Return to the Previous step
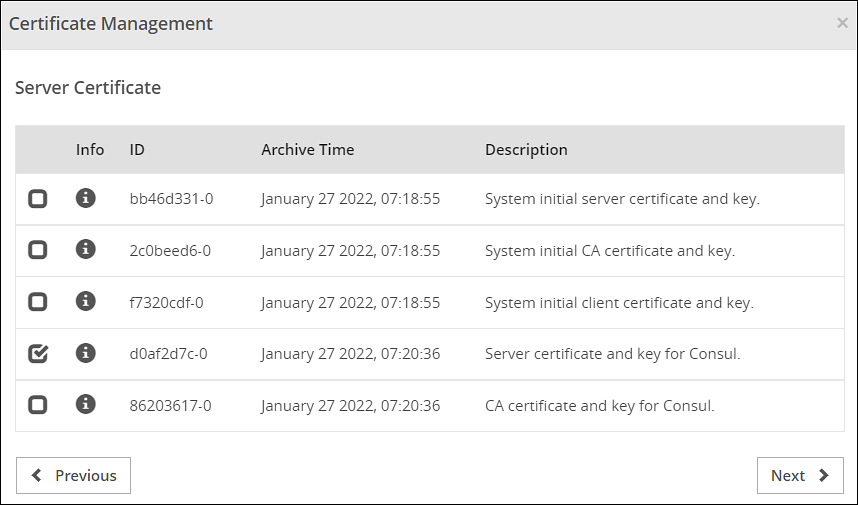The image size is (858, 505). coord(73,476)
